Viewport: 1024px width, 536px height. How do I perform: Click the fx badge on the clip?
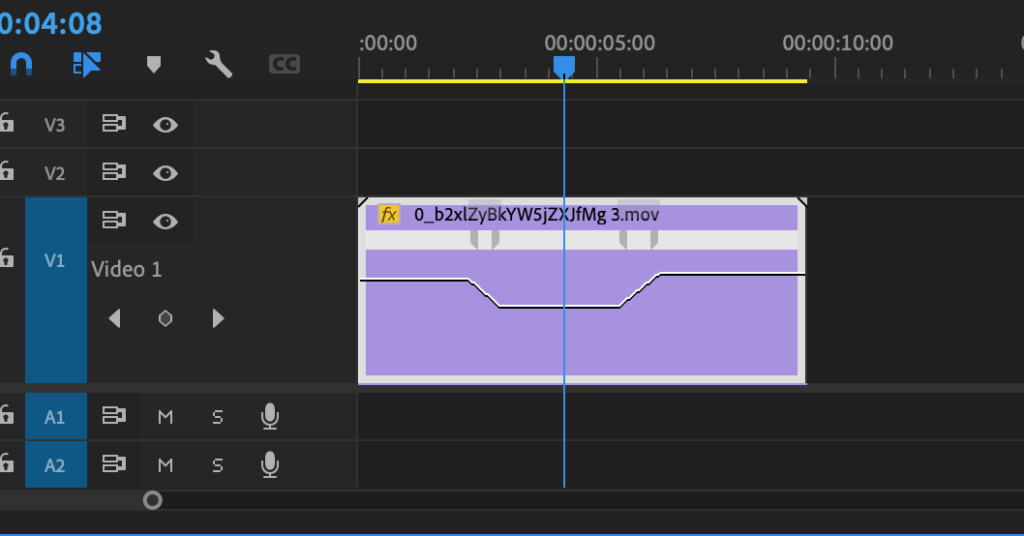(389, 214)
